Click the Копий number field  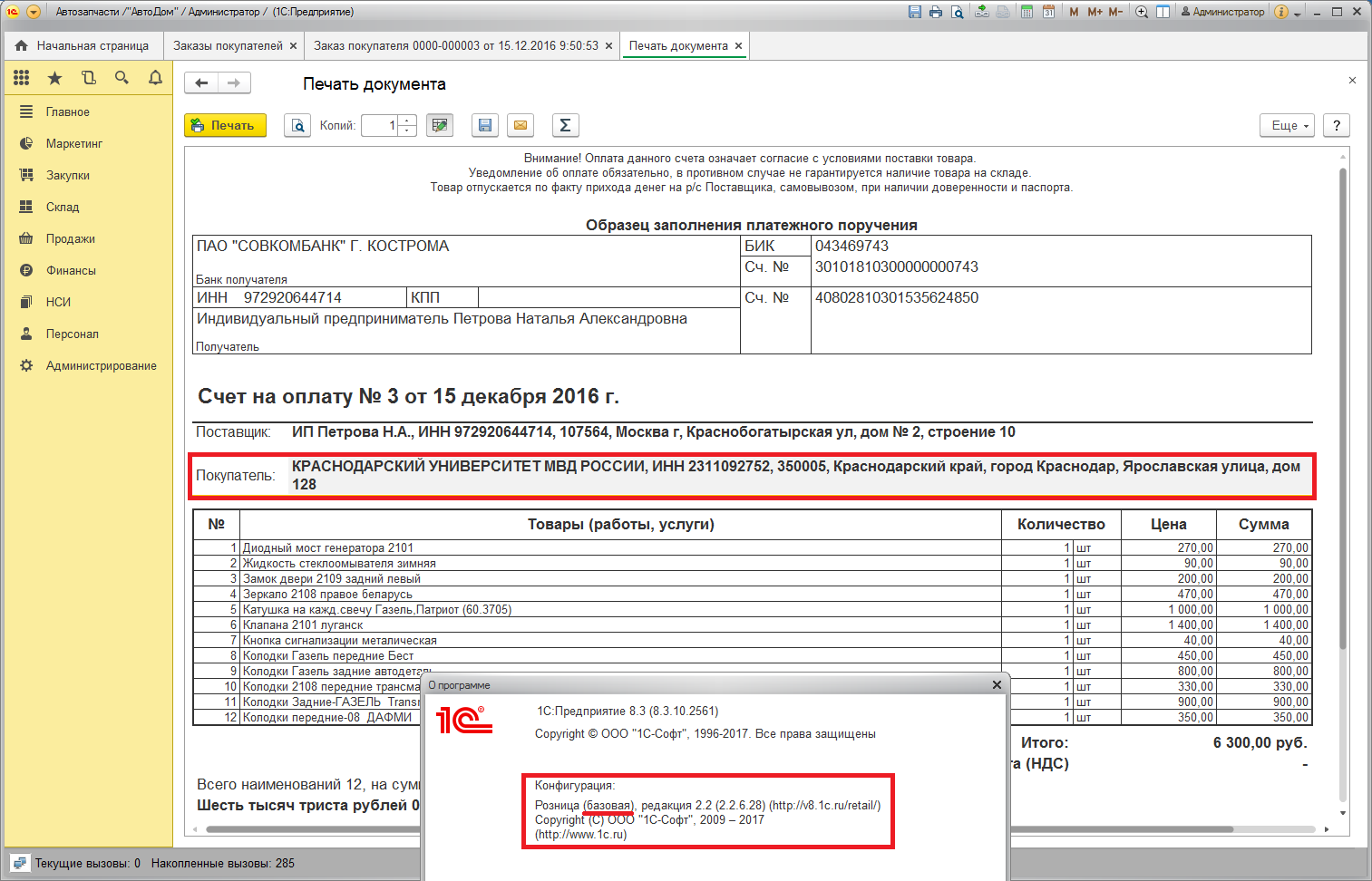(379, 125)
